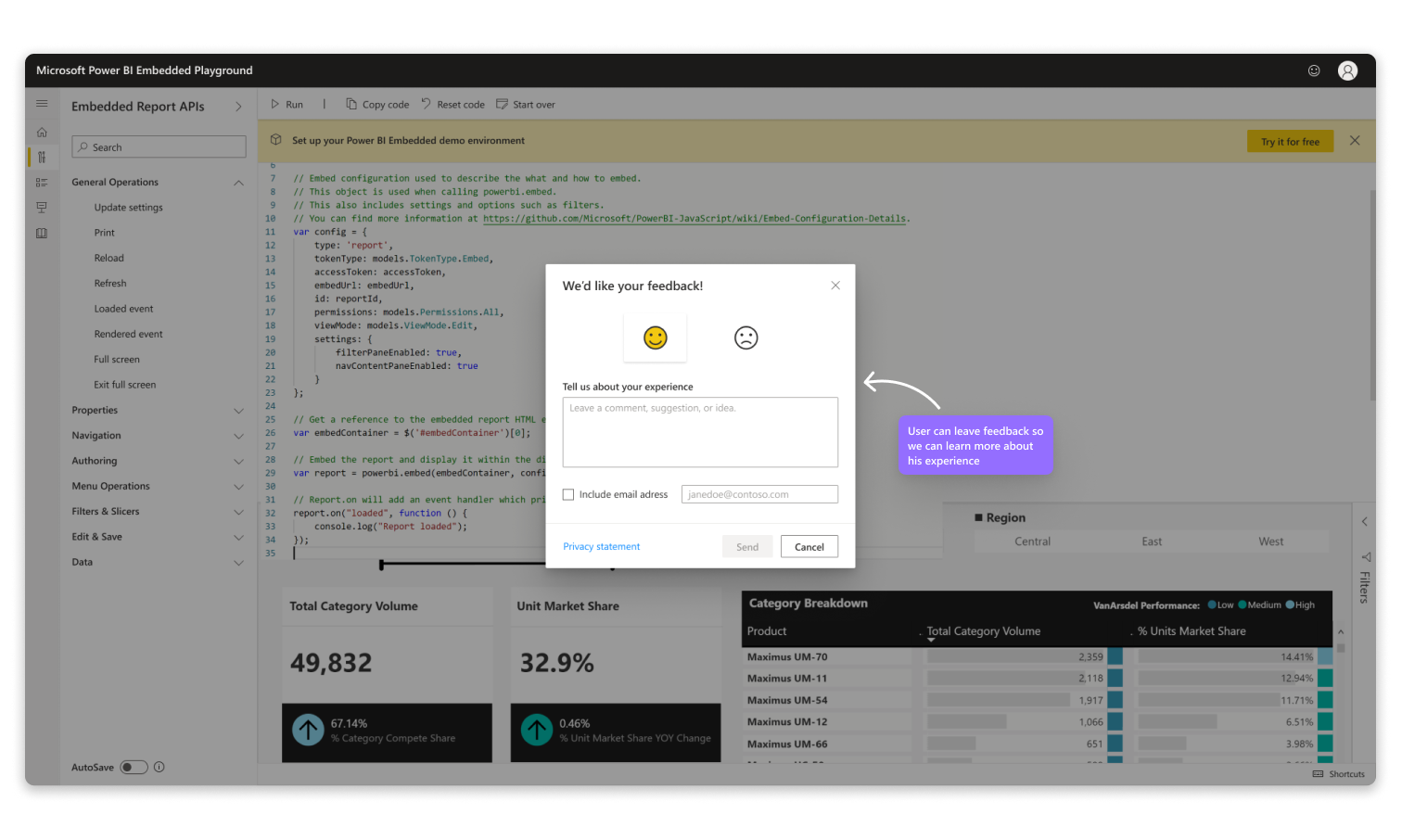
Task: Open the Privacy statement link
Action: pos(602,547)
